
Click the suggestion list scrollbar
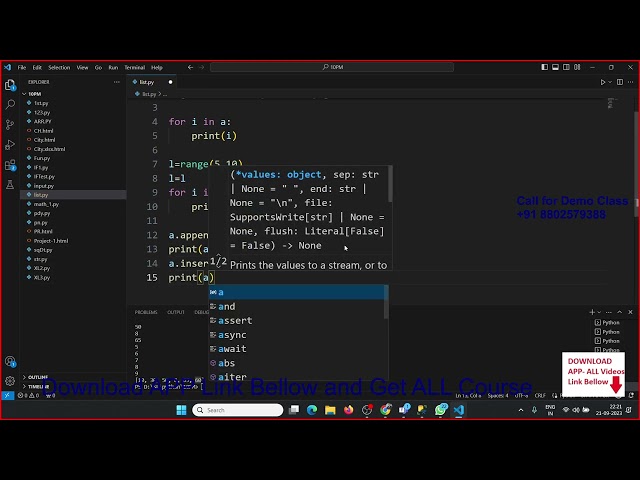(386, 302)
